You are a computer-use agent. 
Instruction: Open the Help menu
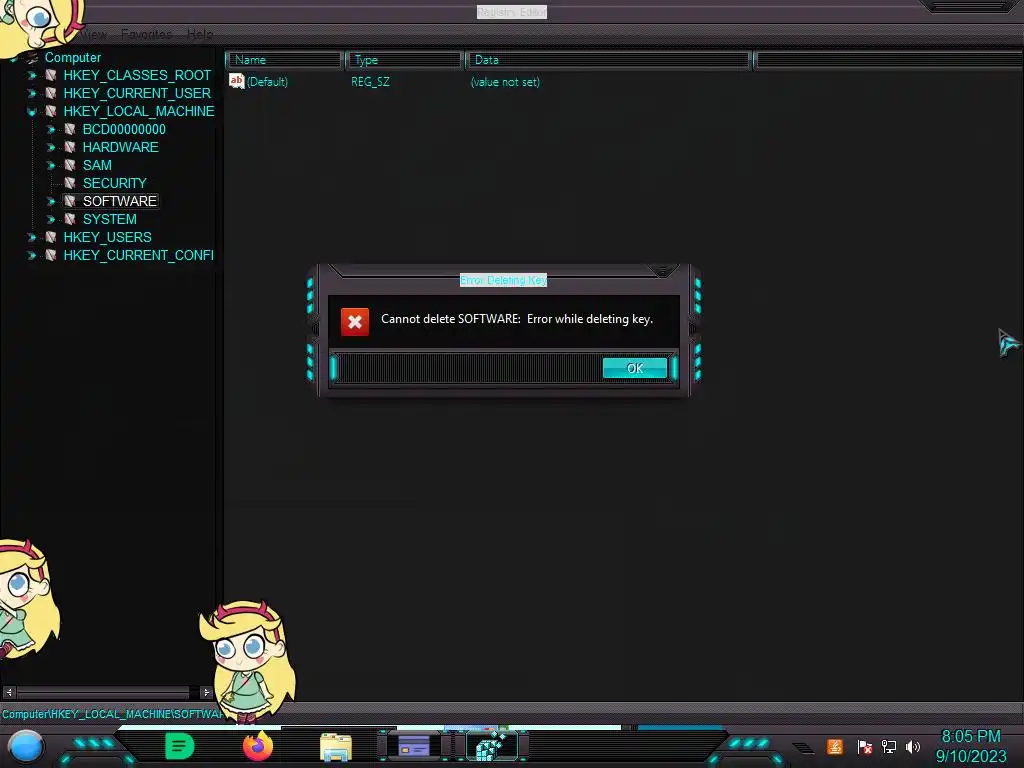click(x=200, y=34)
